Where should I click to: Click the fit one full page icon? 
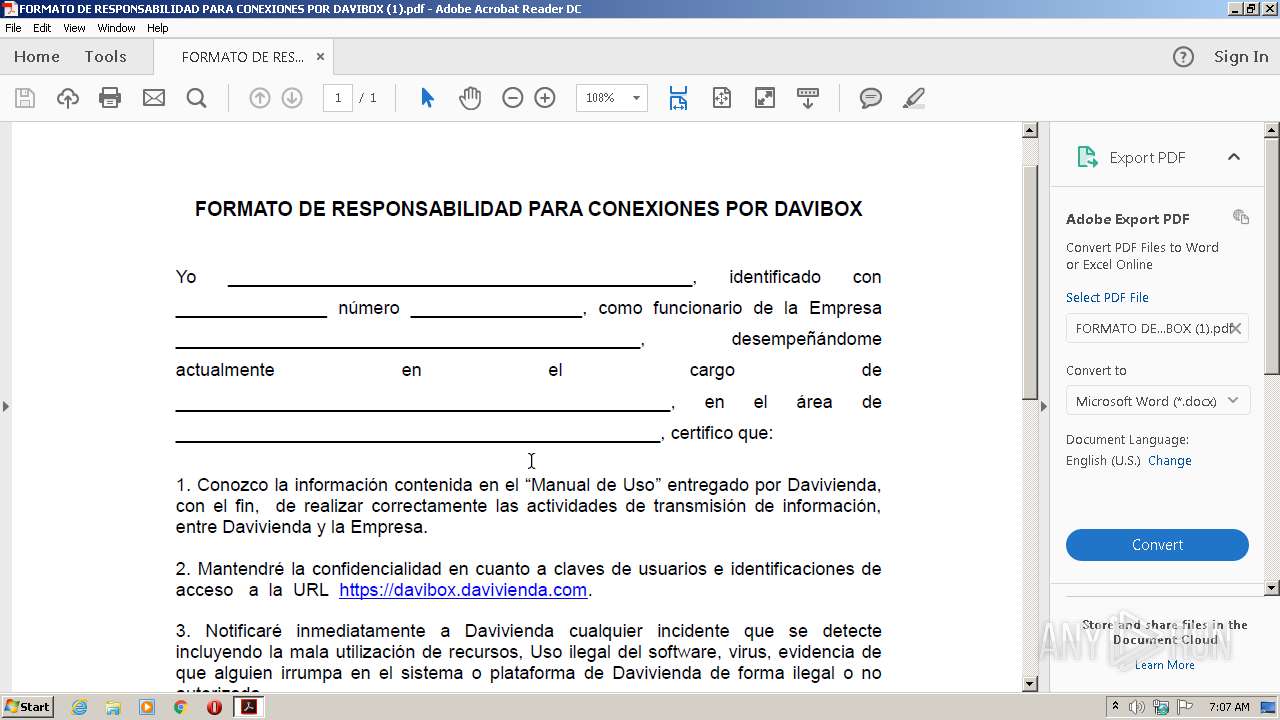point(722,98)
